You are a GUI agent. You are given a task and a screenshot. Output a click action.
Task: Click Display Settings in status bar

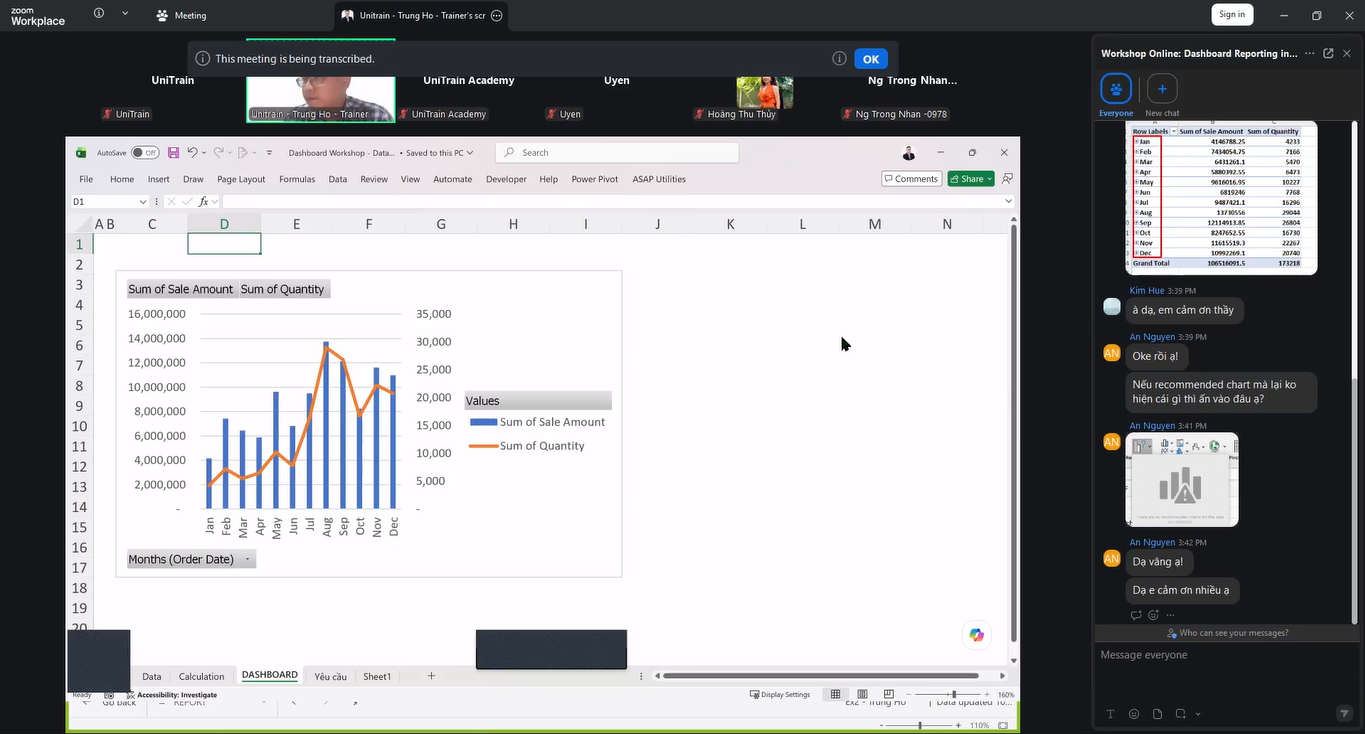click(780, 695)
